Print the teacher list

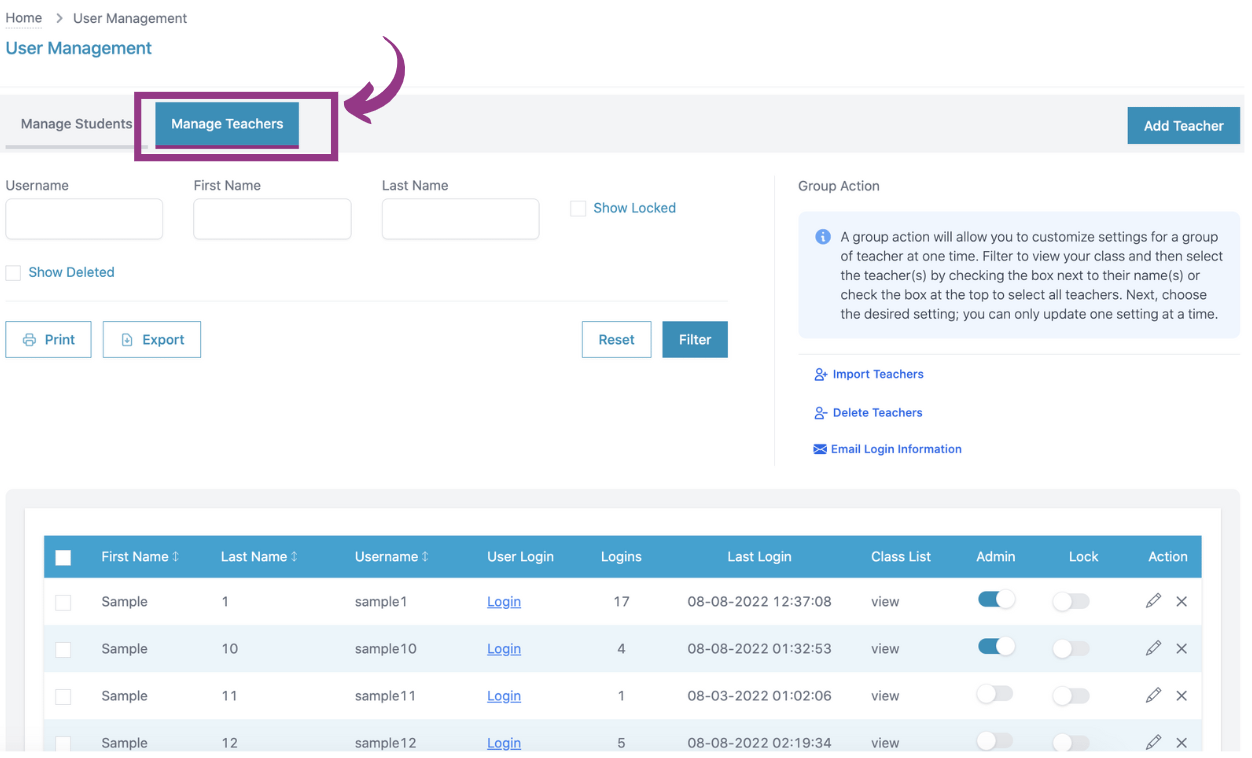(x=48, y=339)
